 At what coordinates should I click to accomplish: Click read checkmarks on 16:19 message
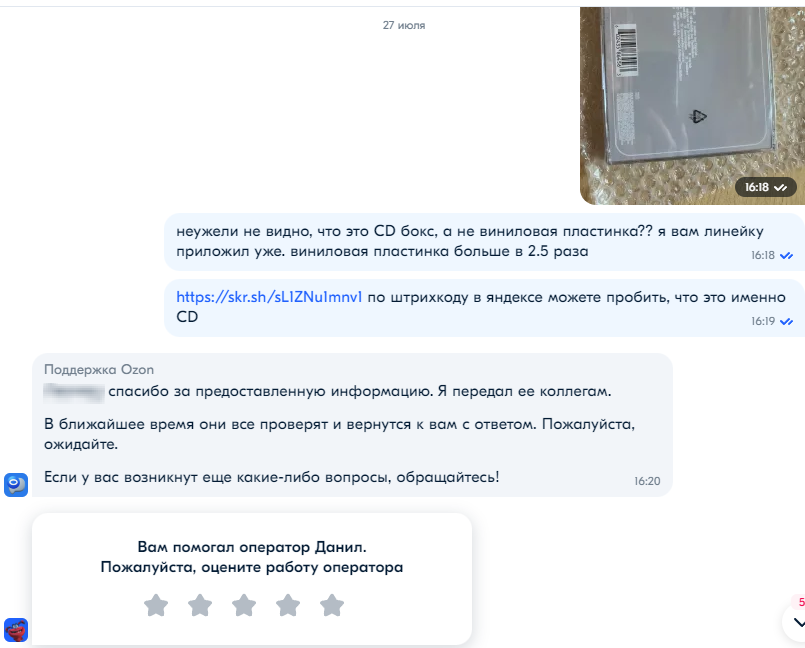pyautogui.click(x=786, y=321)
